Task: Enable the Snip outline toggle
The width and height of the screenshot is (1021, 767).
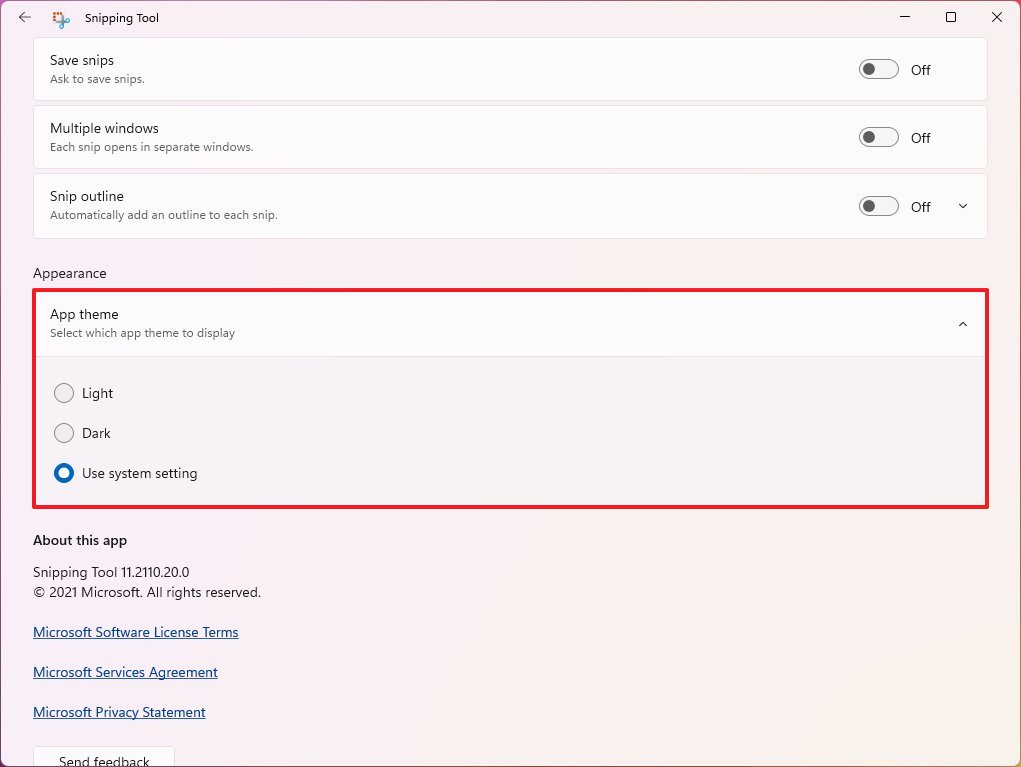Action: 877,206
